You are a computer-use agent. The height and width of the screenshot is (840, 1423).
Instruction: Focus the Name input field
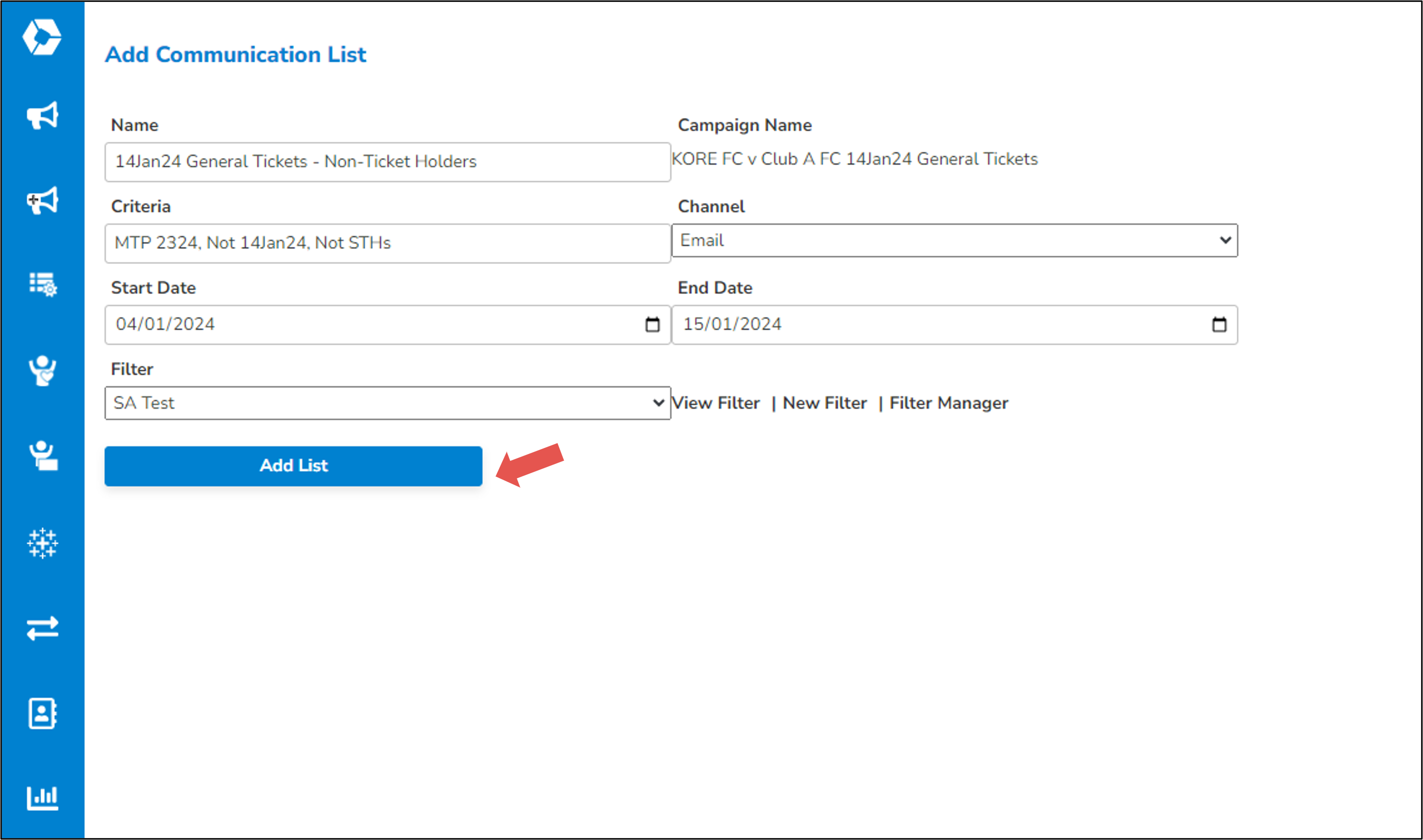pyautogui.click(x=388, y=162)
